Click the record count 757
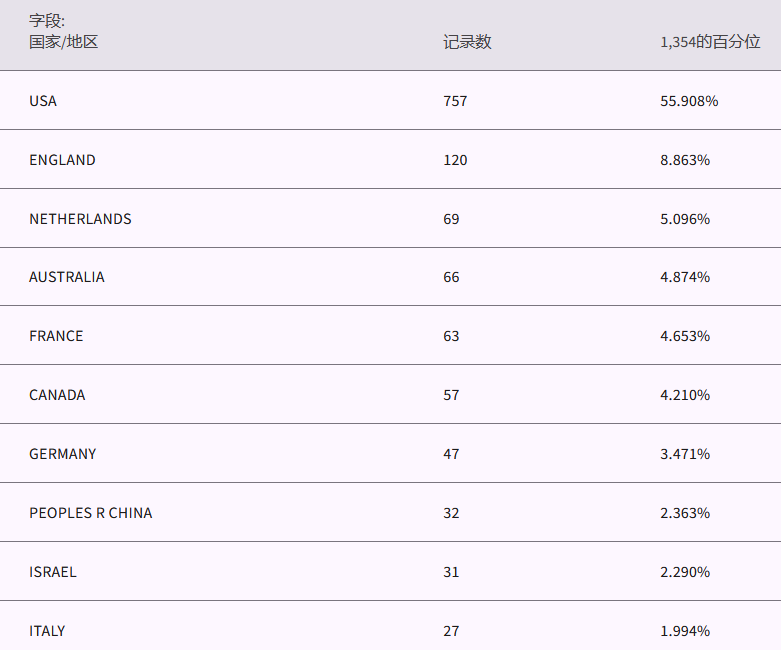Screen dimensions: 781x650 click(x=455, y=101)
